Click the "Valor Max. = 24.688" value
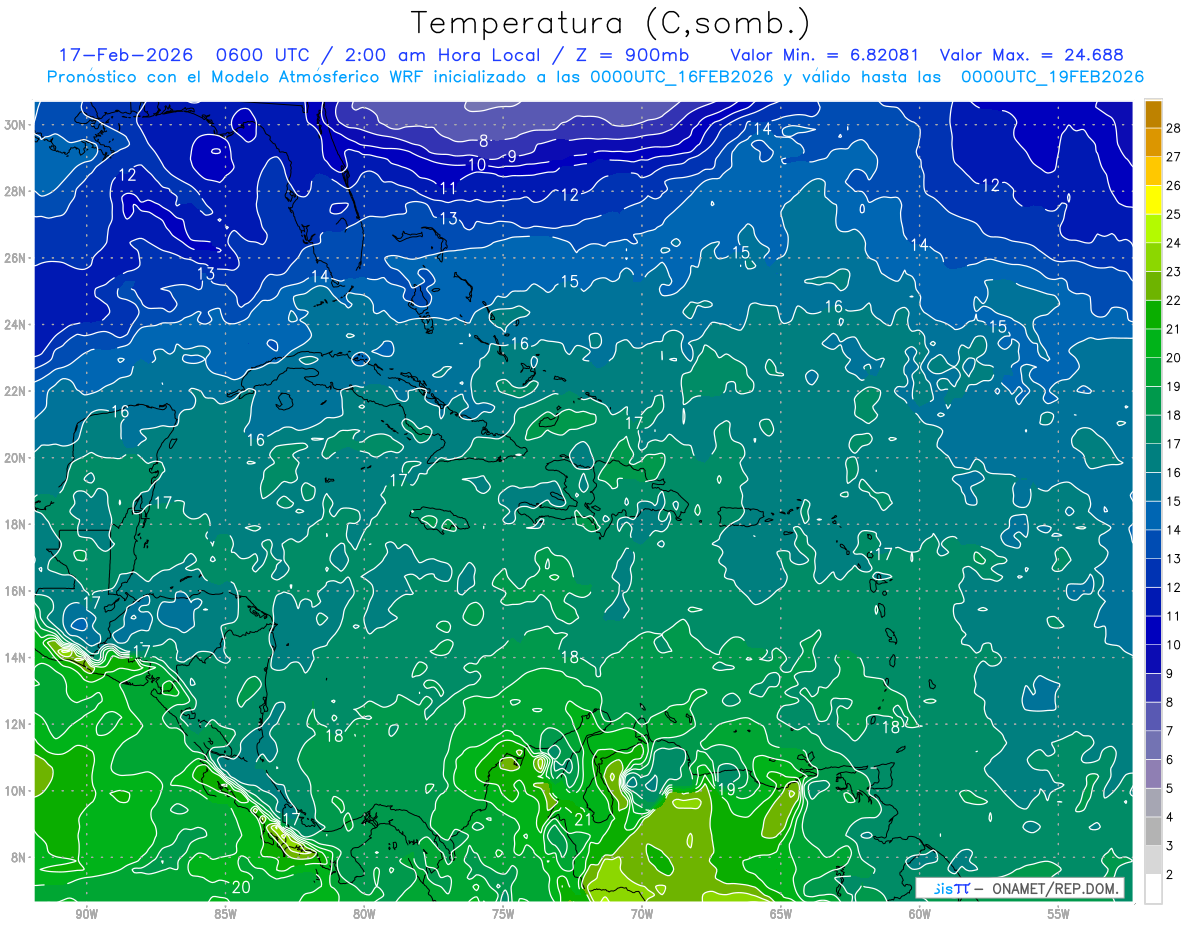The height and width of the screenshot is (927, 1200). 1032,55
